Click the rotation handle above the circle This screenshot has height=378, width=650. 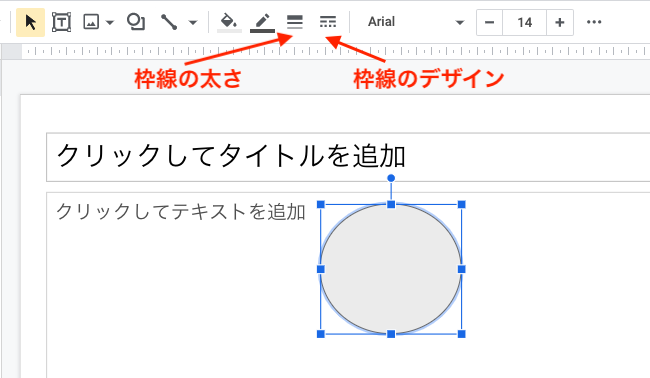point(391,178)
